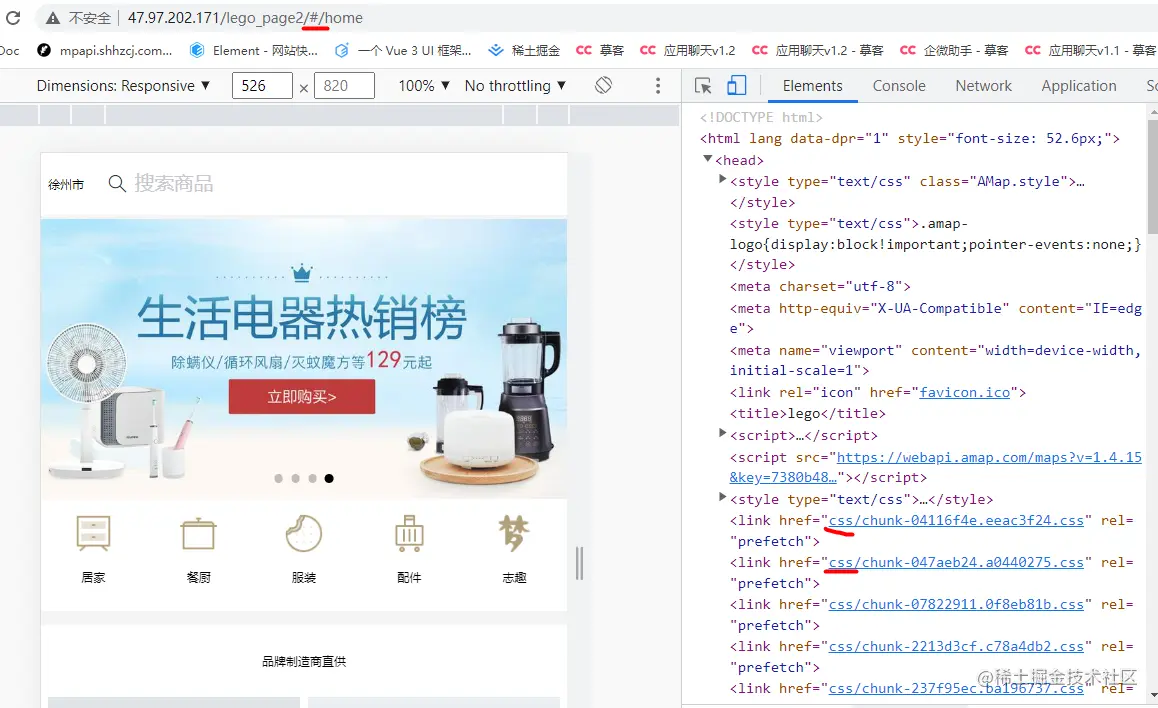Click the viewport resize handle beside the page
1158x708 pixels.
(x=579, y=563)
